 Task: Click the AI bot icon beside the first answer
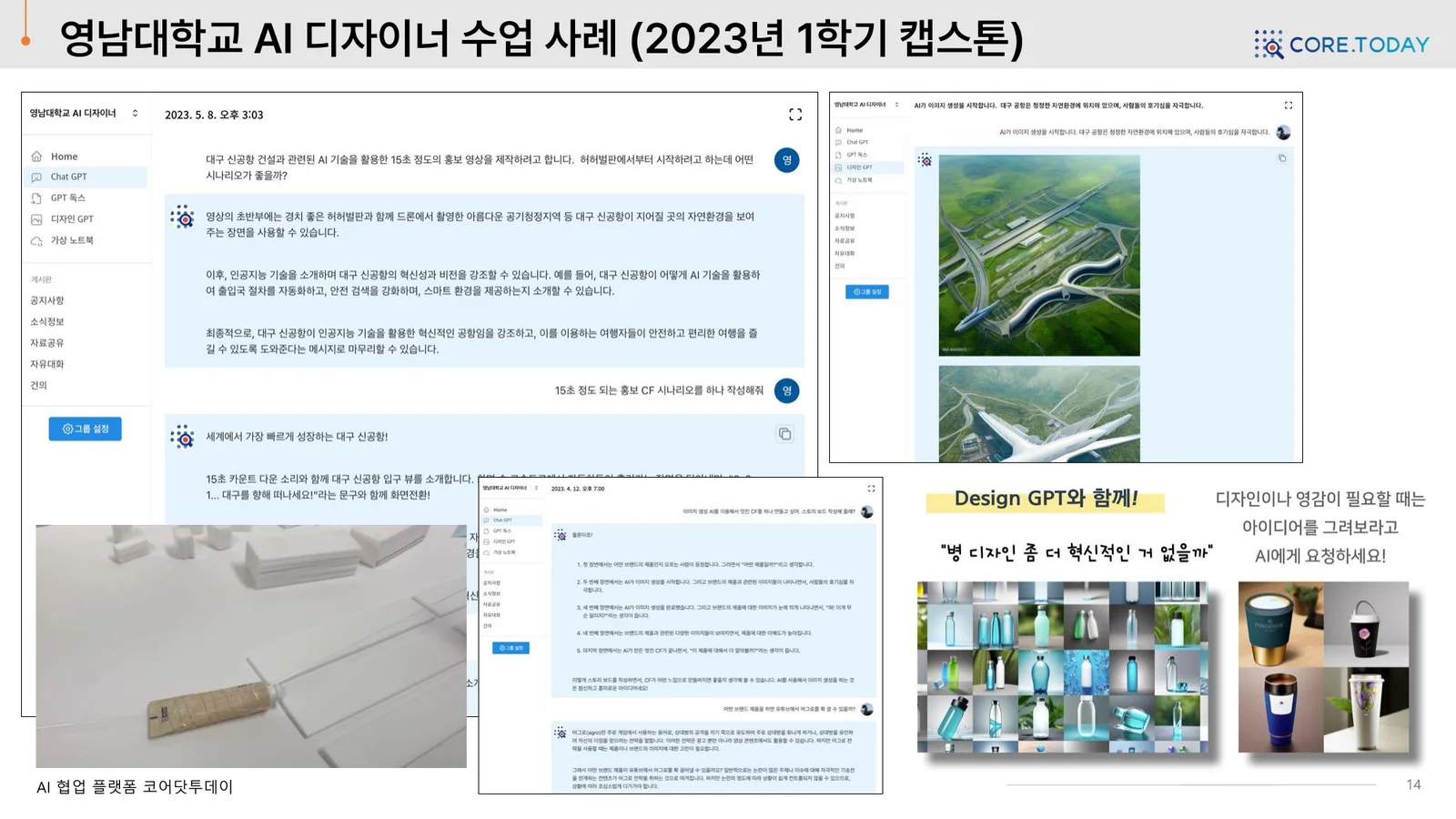[x=183, y=217]
